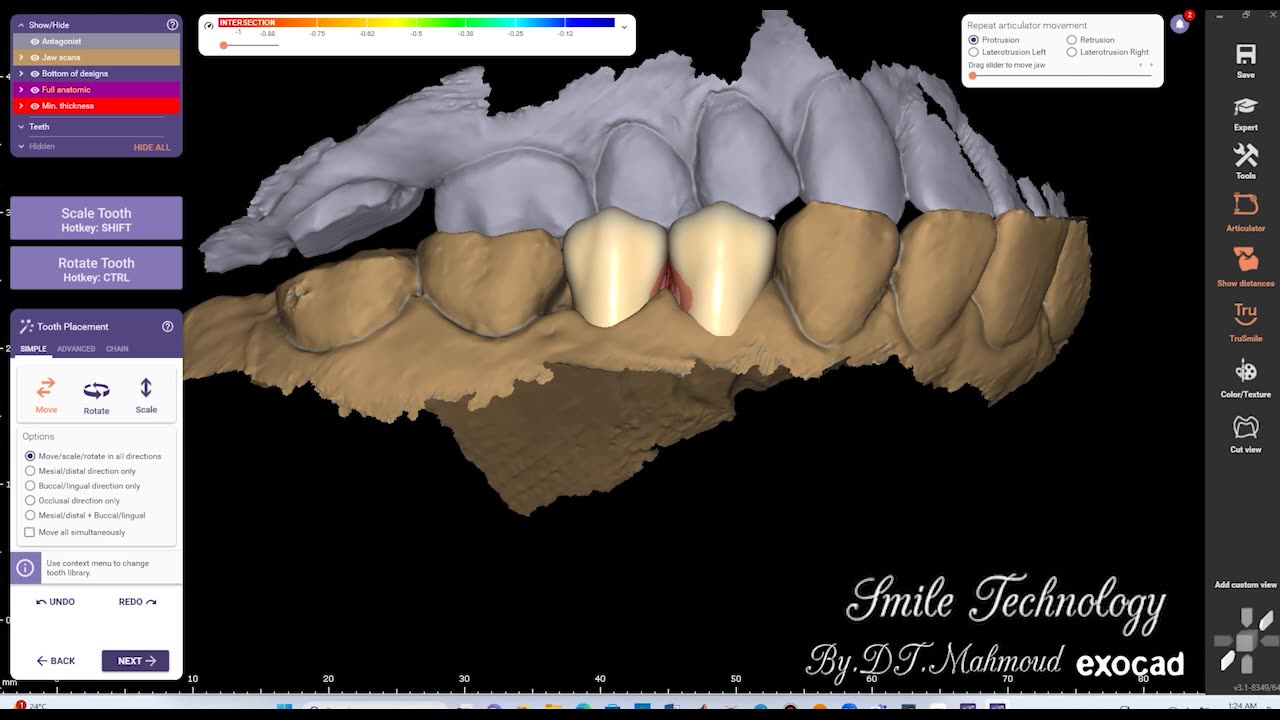Click the UNDO button
The height and width of the screenshot is (720, 1280).
[x=56, y=602]
